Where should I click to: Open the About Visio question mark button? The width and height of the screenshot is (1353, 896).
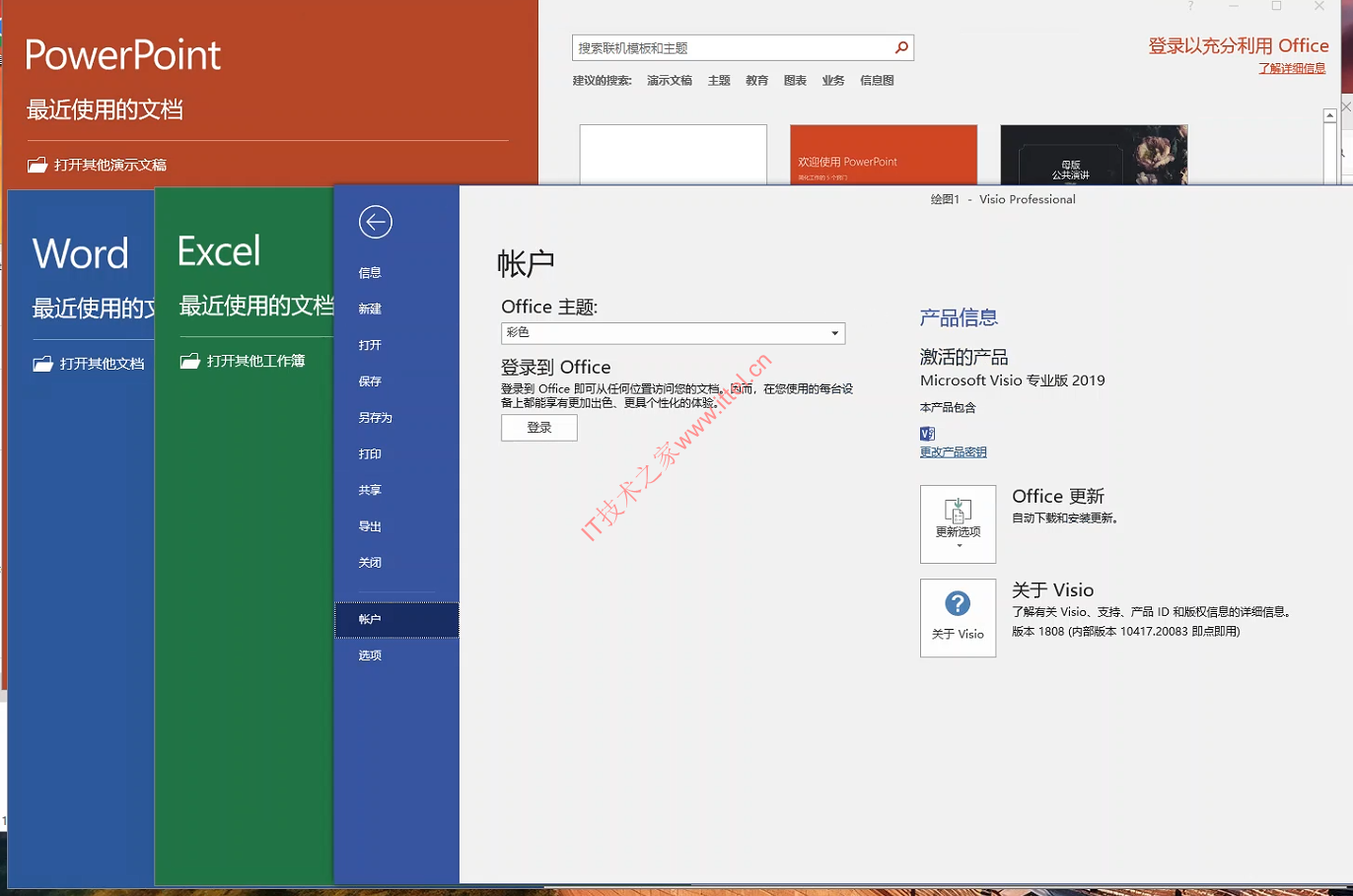(958, 617)
